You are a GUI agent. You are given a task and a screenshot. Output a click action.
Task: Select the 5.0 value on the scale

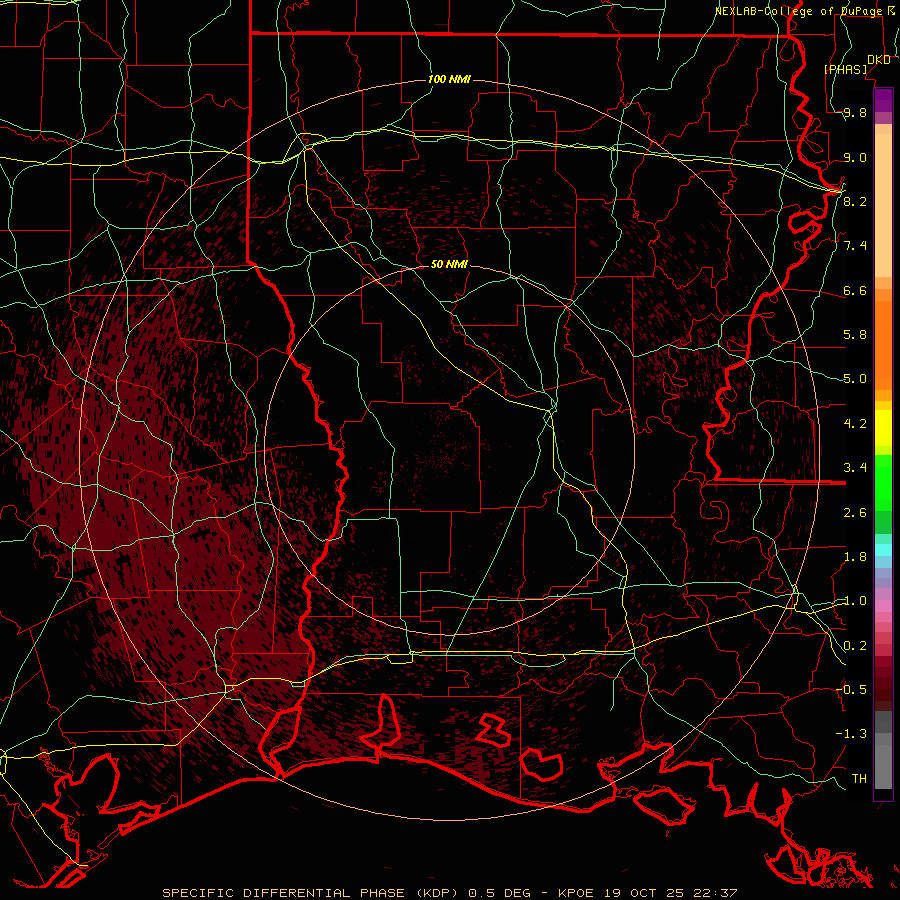coord(855,379)
